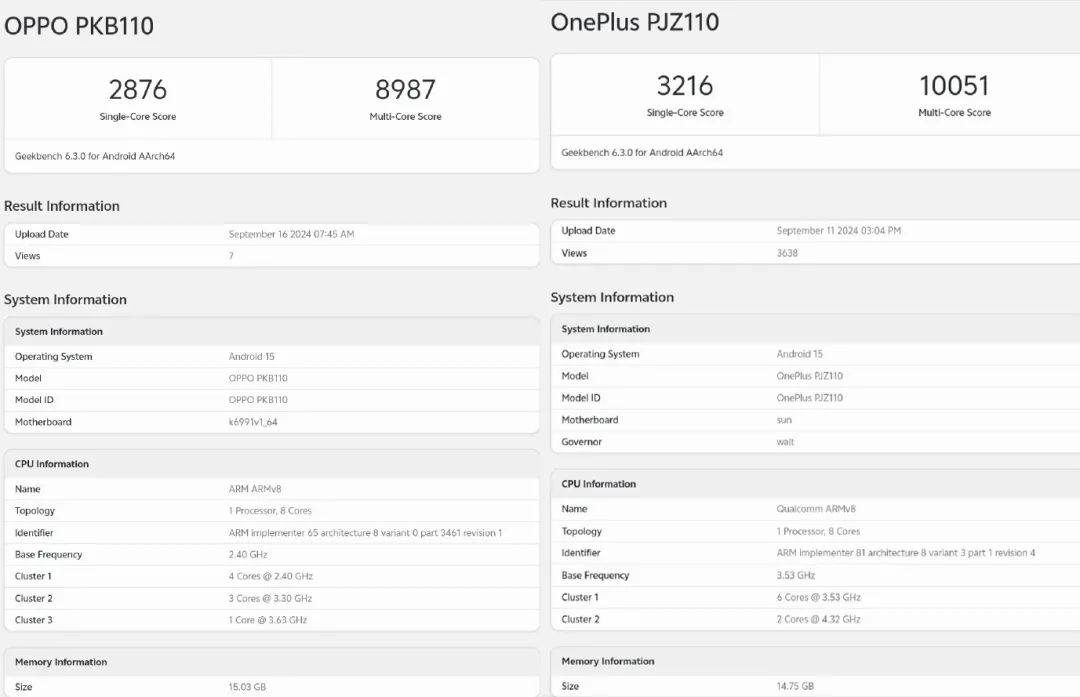
Task: Select memory size 15.03 GB
Action: pyautogui.click(x=247, y=687)
